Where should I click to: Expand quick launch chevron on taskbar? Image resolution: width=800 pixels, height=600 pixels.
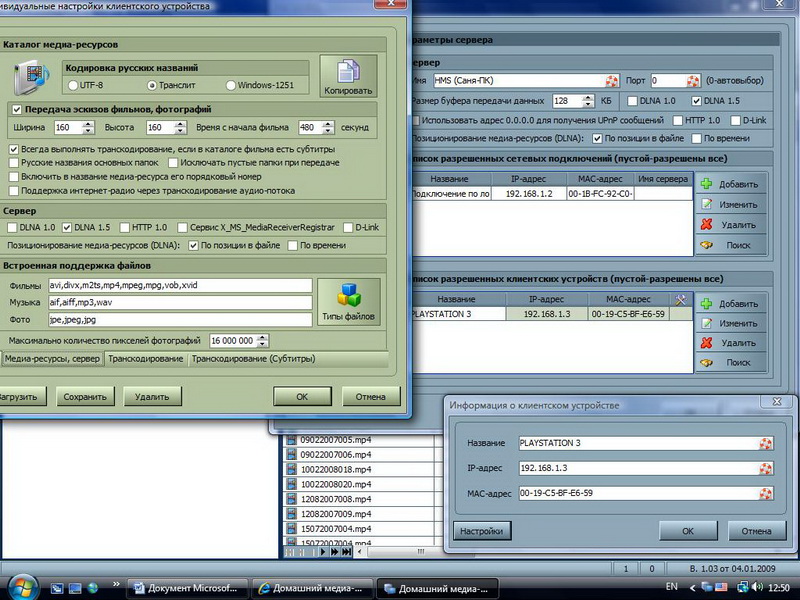[x=116, y=584]
